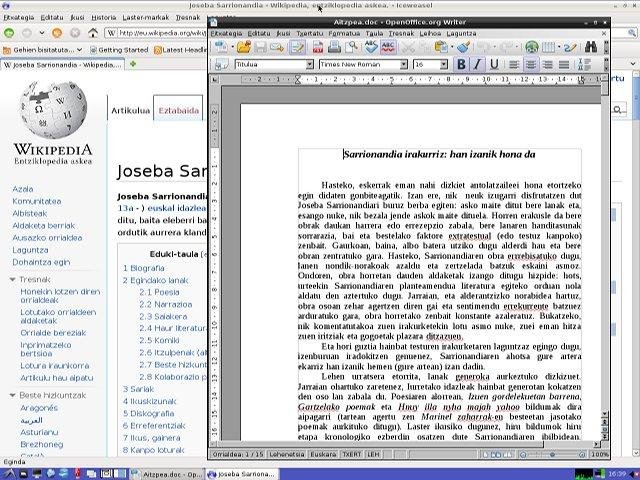Screen dimensions: 640x480
Task: Click the TXERT insert mode field
Action: [352, 454]
